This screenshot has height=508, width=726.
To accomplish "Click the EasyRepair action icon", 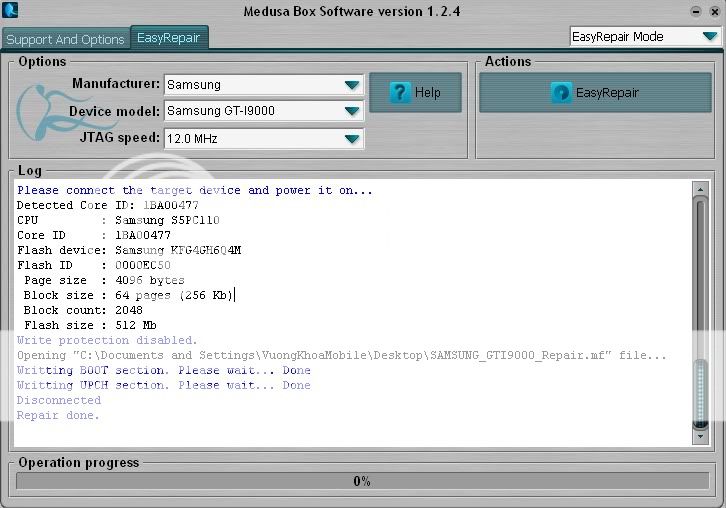I will pyautogui.click(x=561, y=93).
